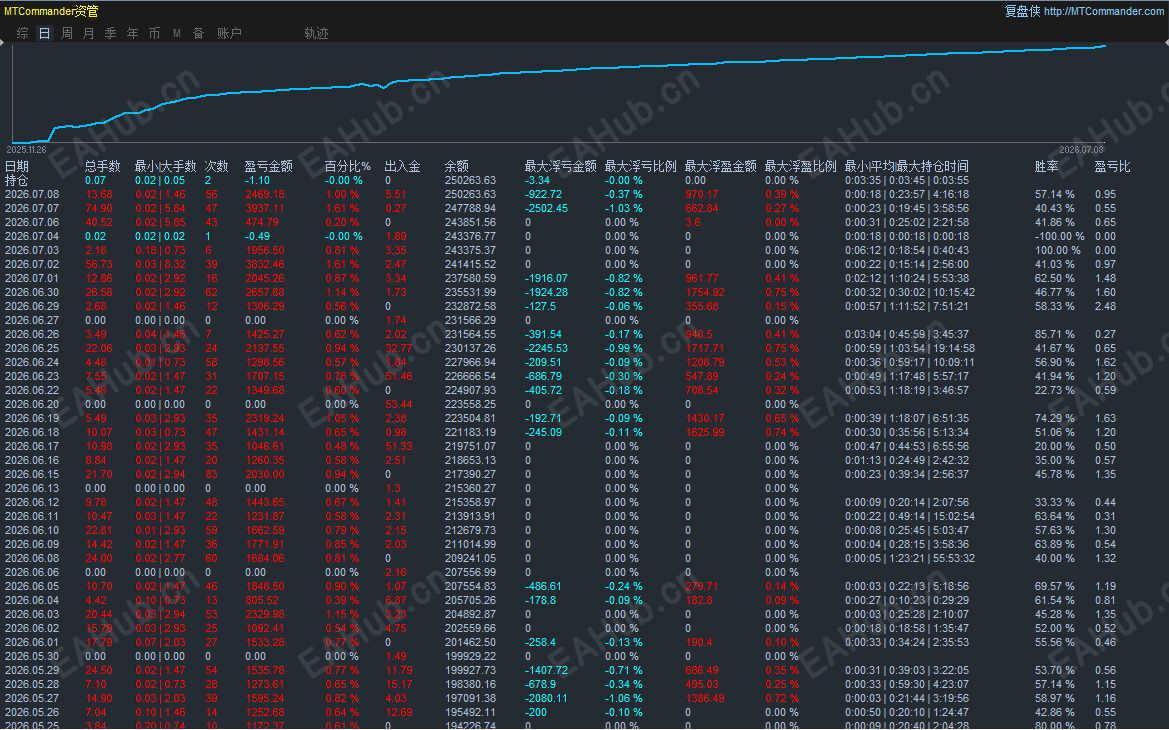
Task: Click the MTCommander资管 title
Action: [x=51, y=11]
